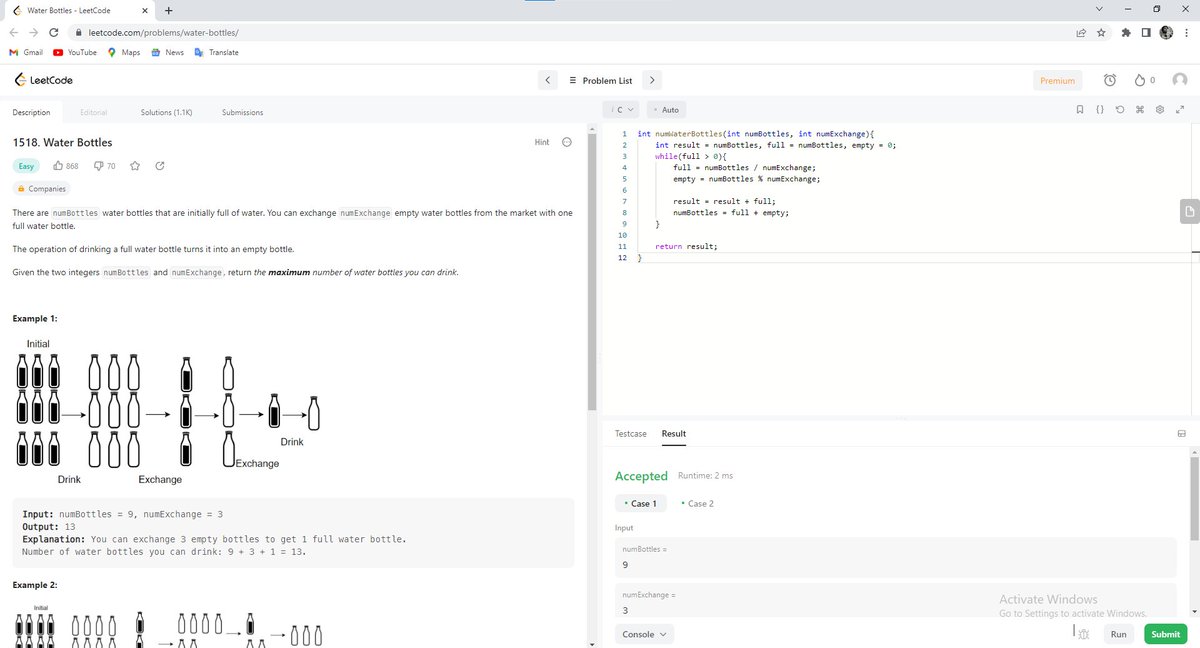
Task: Show the Hint
Action: [x=541, y=142]
